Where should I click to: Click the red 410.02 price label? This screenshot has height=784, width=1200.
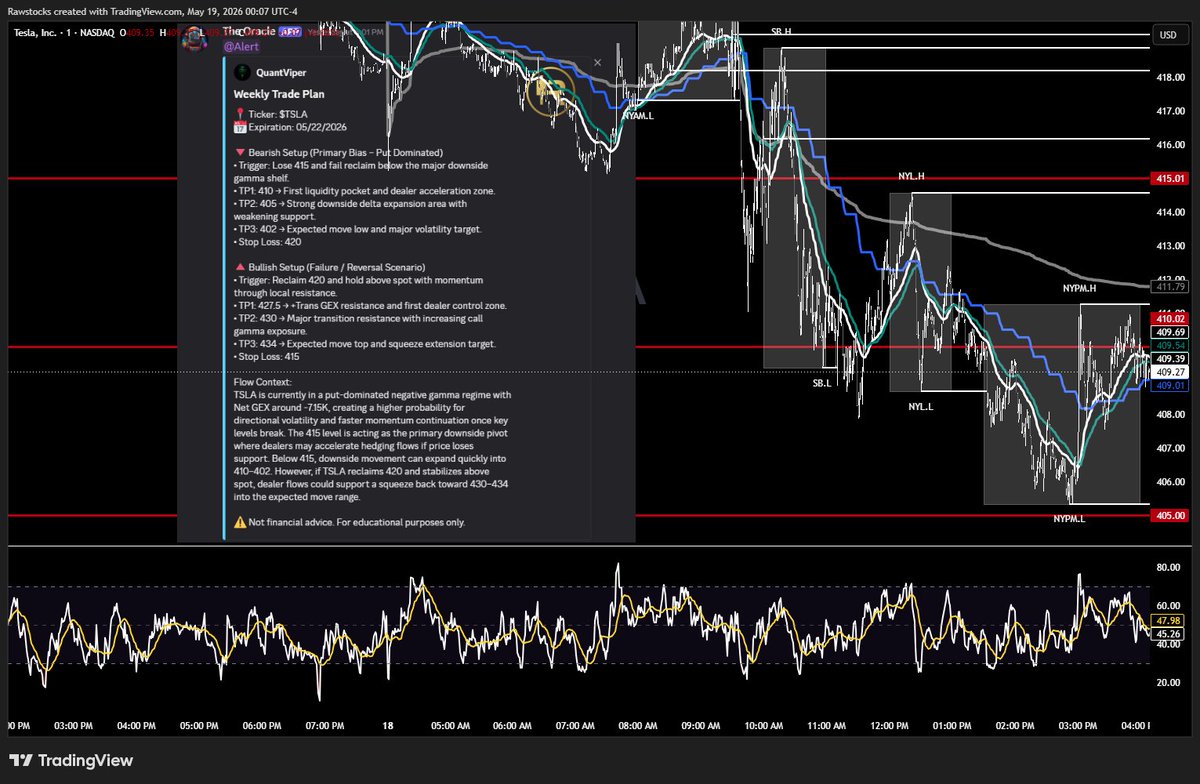(x=1169, y=319)
